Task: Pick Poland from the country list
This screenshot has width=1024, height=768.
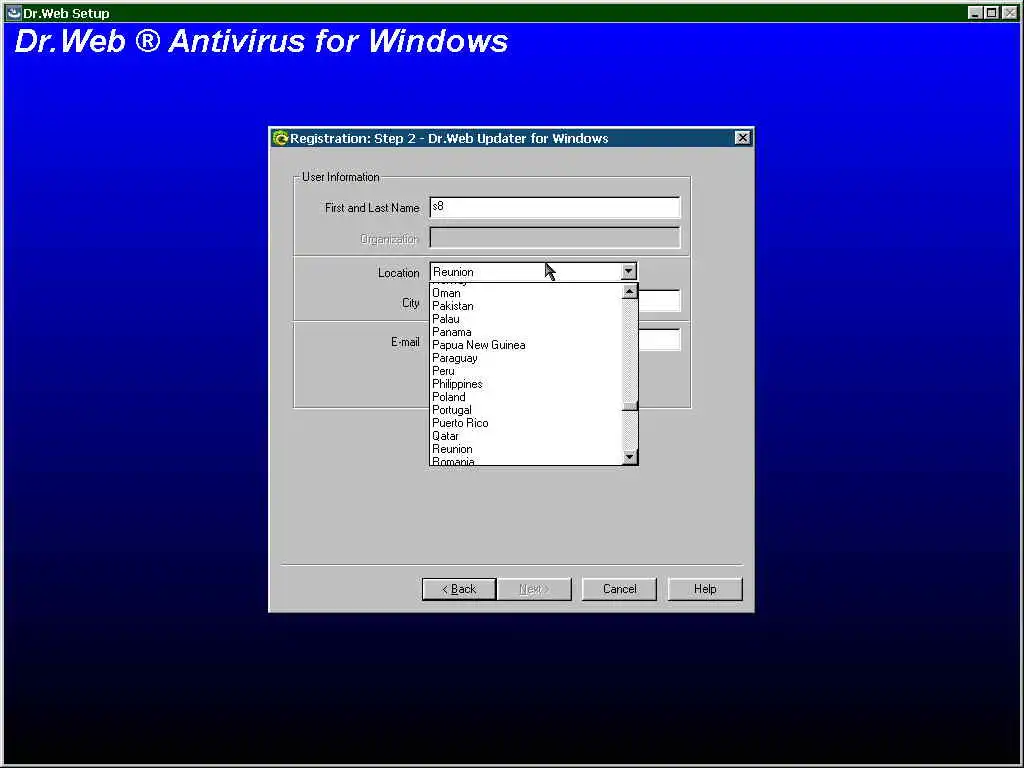Action: tap(526, 397)
